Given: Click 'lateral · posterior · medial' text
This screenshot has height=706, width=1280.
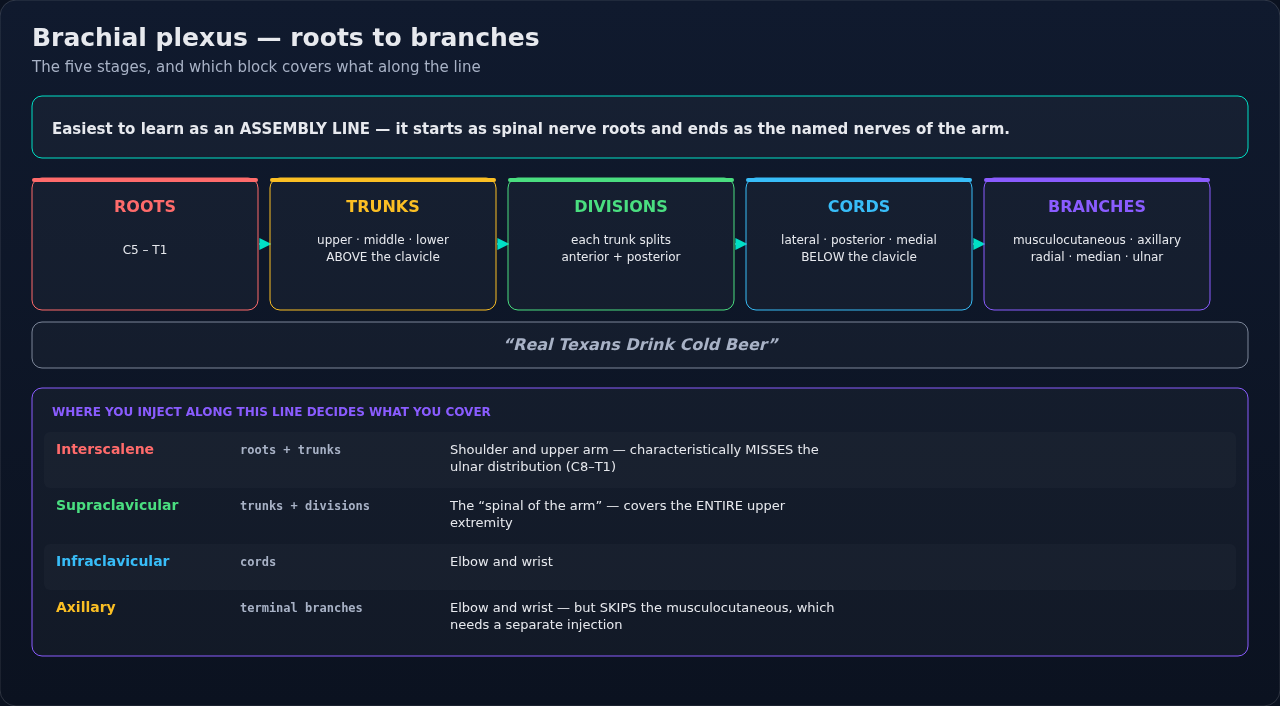Looking at the screenshot, I should [x=859, y=240].
